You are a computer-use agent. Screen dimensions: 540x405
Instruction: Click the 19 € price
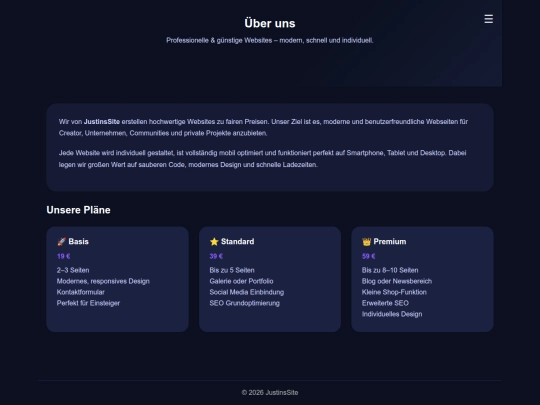pos(63,256)
